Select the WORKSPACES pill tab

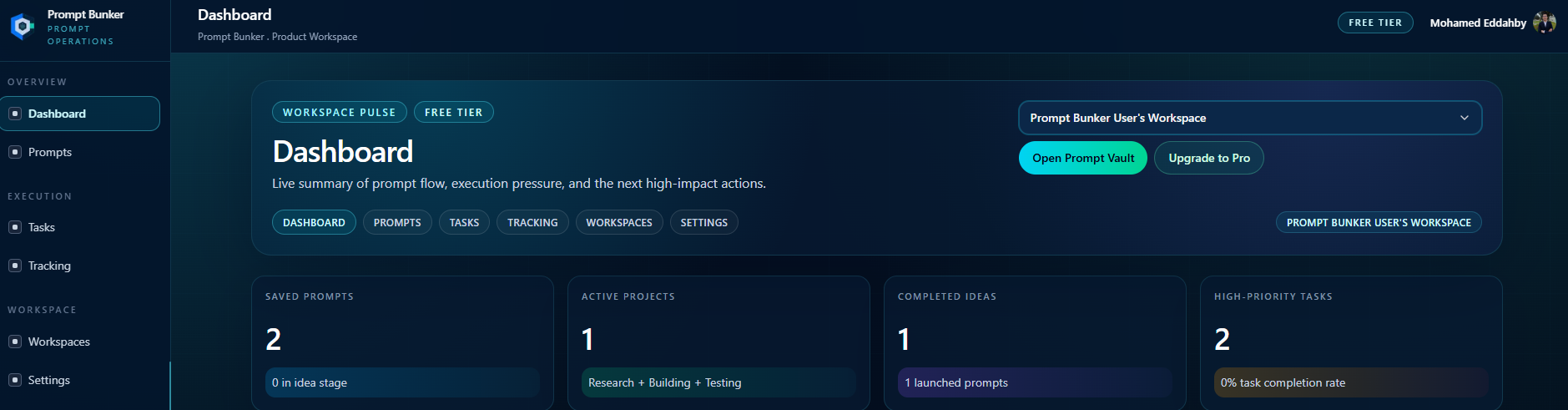619,222
